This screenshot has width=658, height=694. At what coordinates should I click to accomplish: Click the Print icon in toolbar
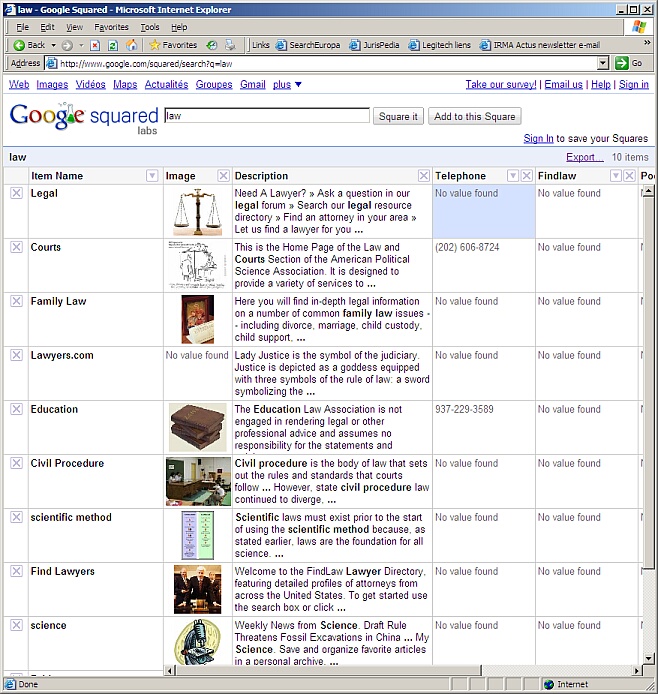(230, 45)
